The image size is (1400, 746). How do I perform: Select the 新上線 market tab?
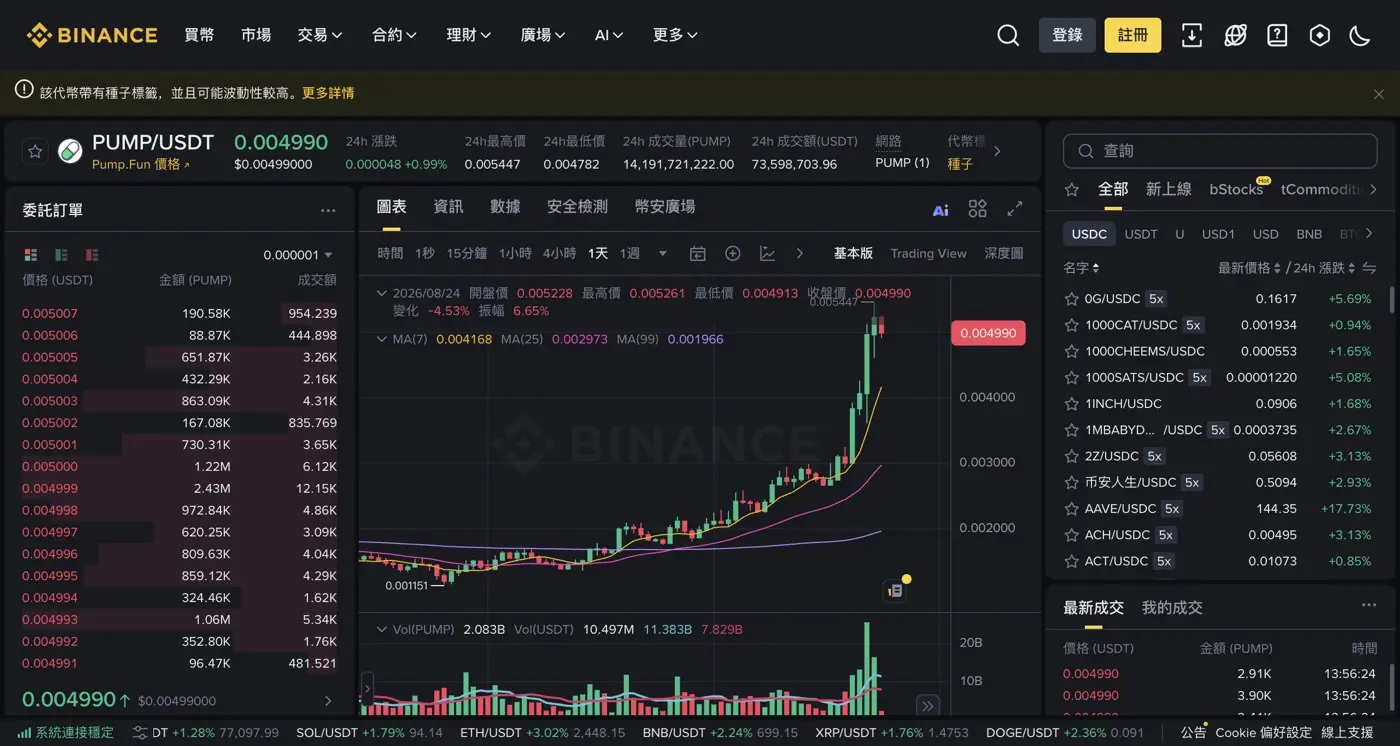click(x=1168, y=189)
